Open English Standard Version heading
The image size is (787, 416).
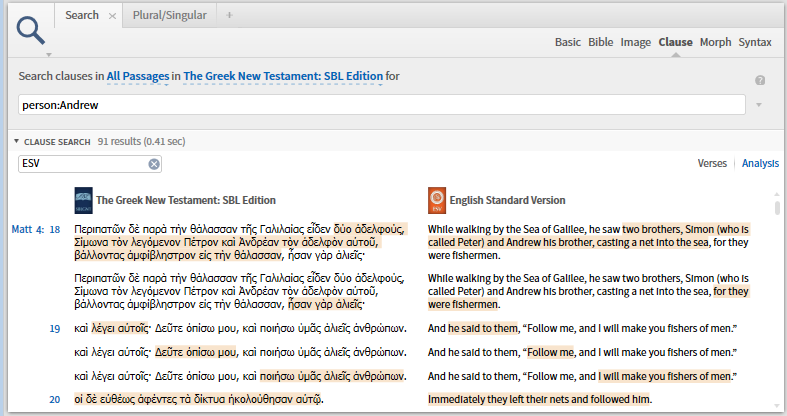tap(507, 200)
